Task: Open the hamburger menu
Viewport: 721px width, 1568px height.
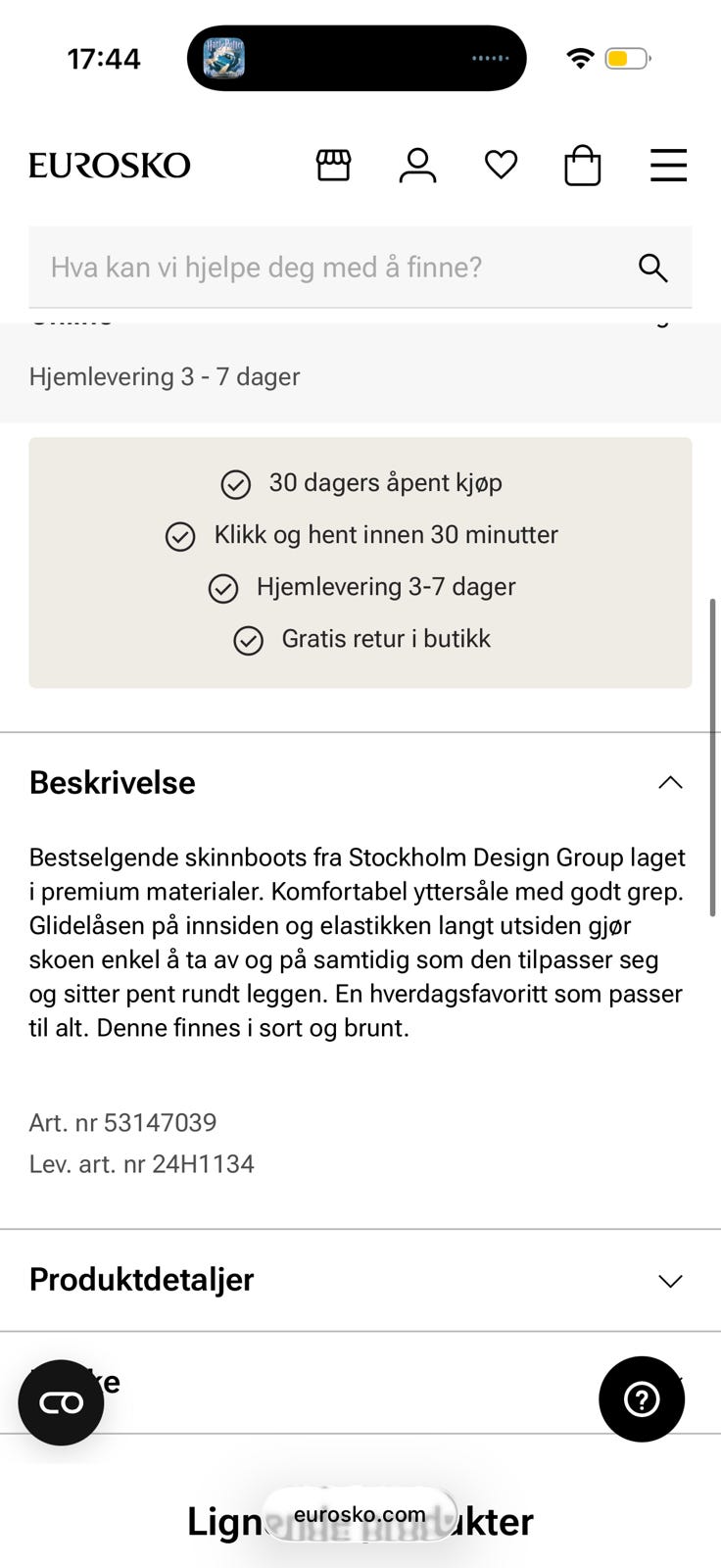Action: [x=668, y=165]
